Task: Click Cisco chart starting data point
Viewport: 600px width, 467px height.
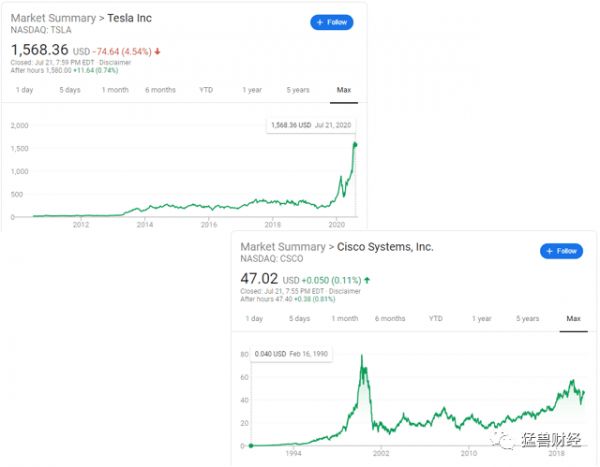Action: point(252,445)
